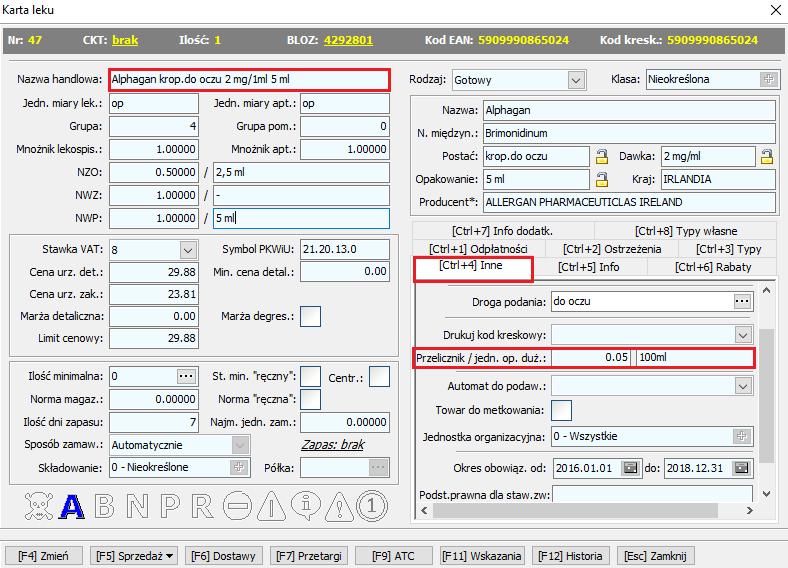The image size is (788, 568).
Task: Open Składowanie plus selector button
Action: coord(239,467)
